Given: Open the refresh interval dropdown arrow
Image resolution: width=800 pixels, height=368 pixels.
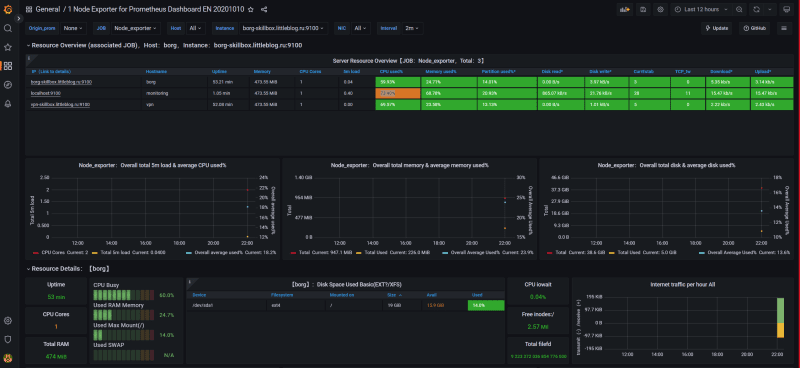Looking at the screenshot, I should pos(770,9).
